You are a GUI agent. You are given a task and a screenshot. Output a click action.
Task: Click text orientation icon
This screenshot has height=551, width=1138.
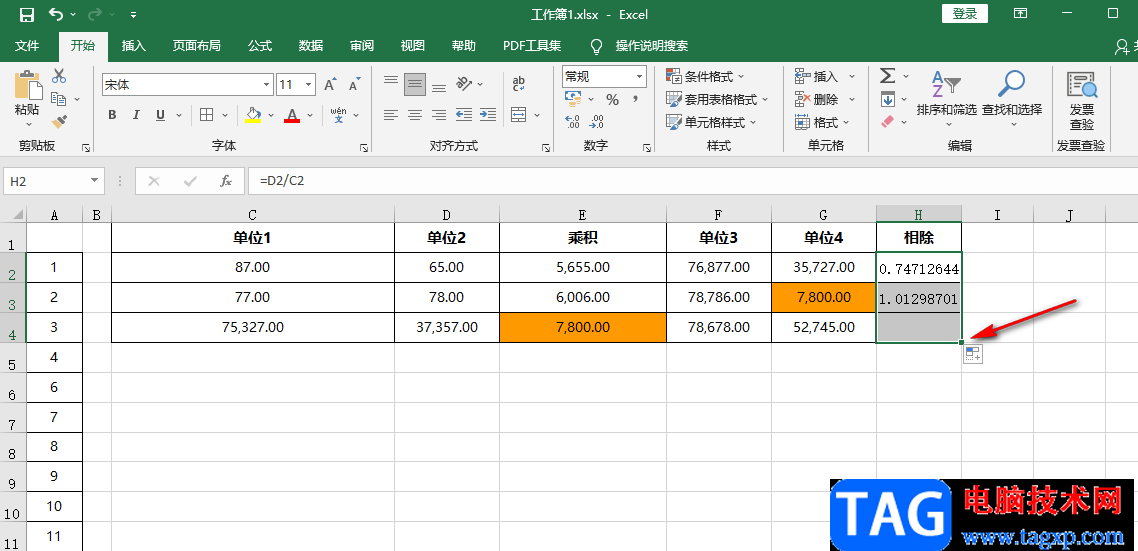pos(464,84)
